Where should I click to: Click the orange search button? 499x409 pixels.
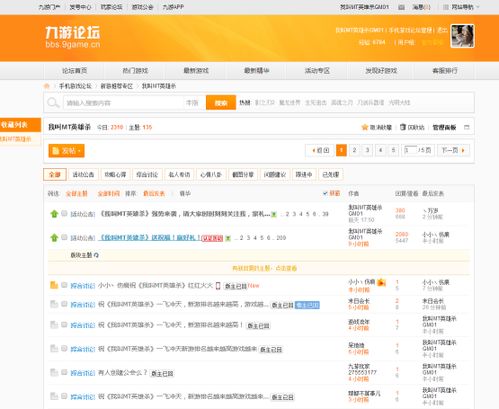(x=221, y=103)
